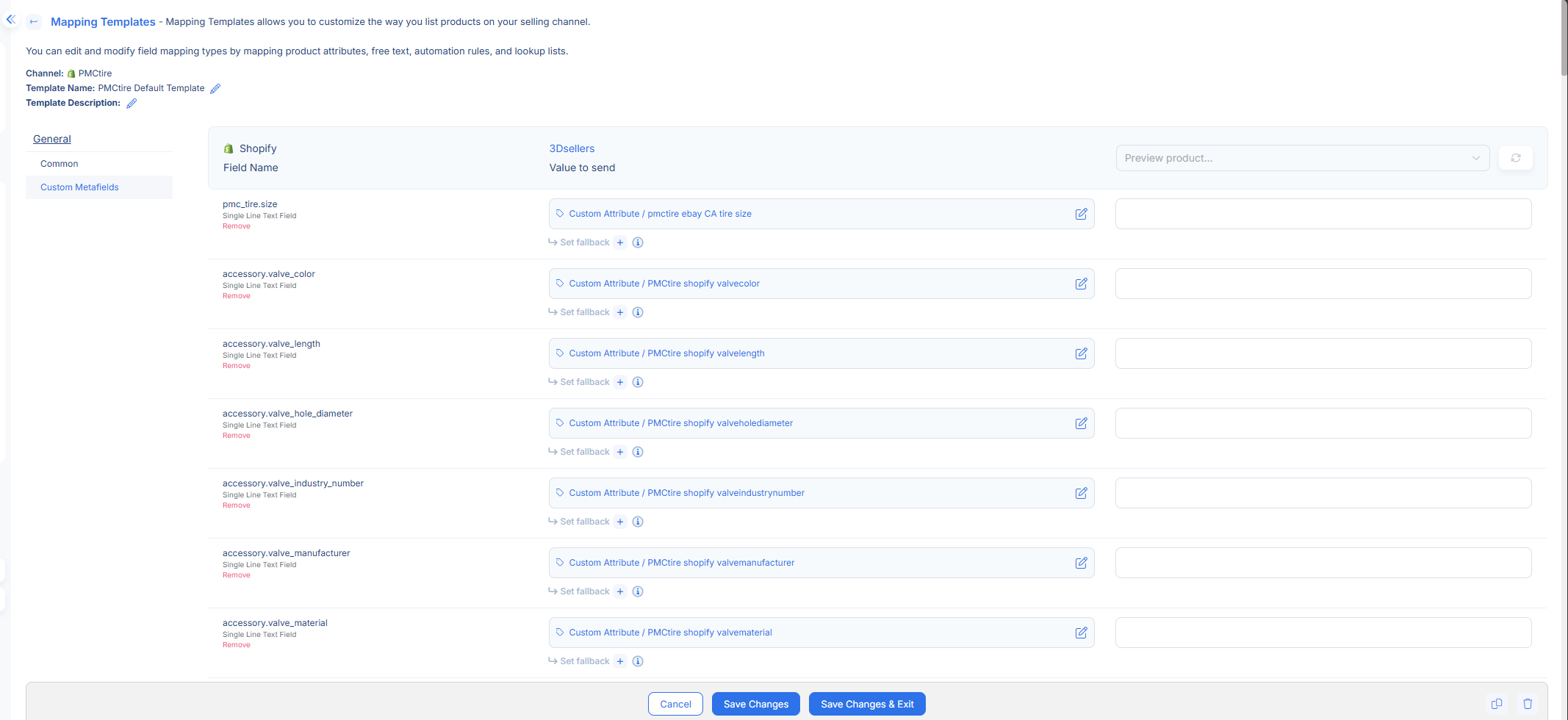Open the General section
This screenshot has height=720, width=1568.
pyautogui.click(x=51, y=139)
